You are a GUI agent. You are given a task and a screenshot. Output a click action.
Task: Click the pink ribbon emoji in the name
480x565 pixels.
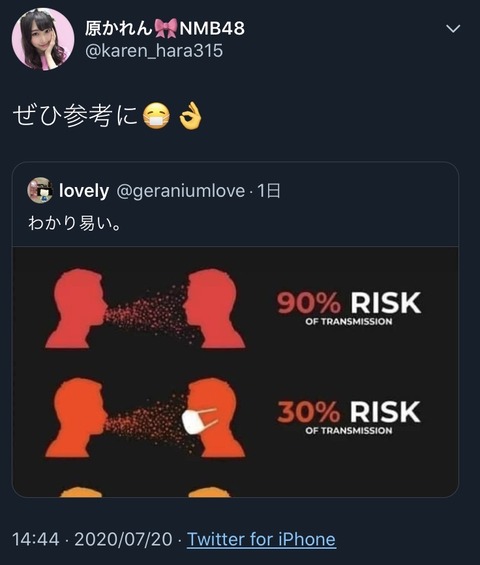click(166, 28)
